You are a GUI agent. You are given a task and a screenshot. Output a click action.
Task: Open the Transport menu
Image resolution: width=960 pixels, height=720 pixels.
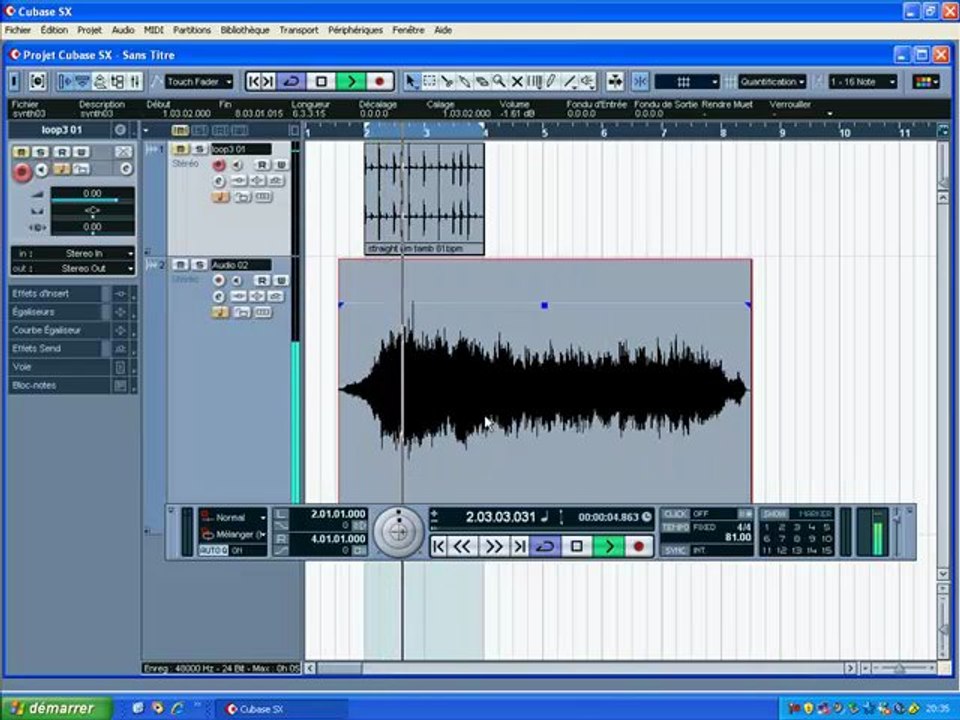click(299, 29)
